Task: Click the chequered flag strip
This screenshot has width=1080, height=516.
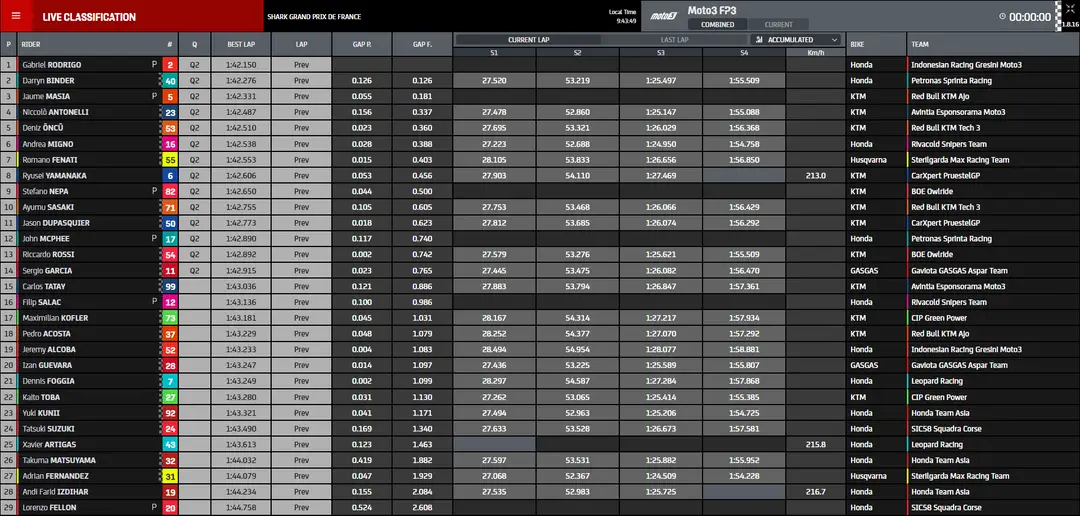Action: point(1058,16)
